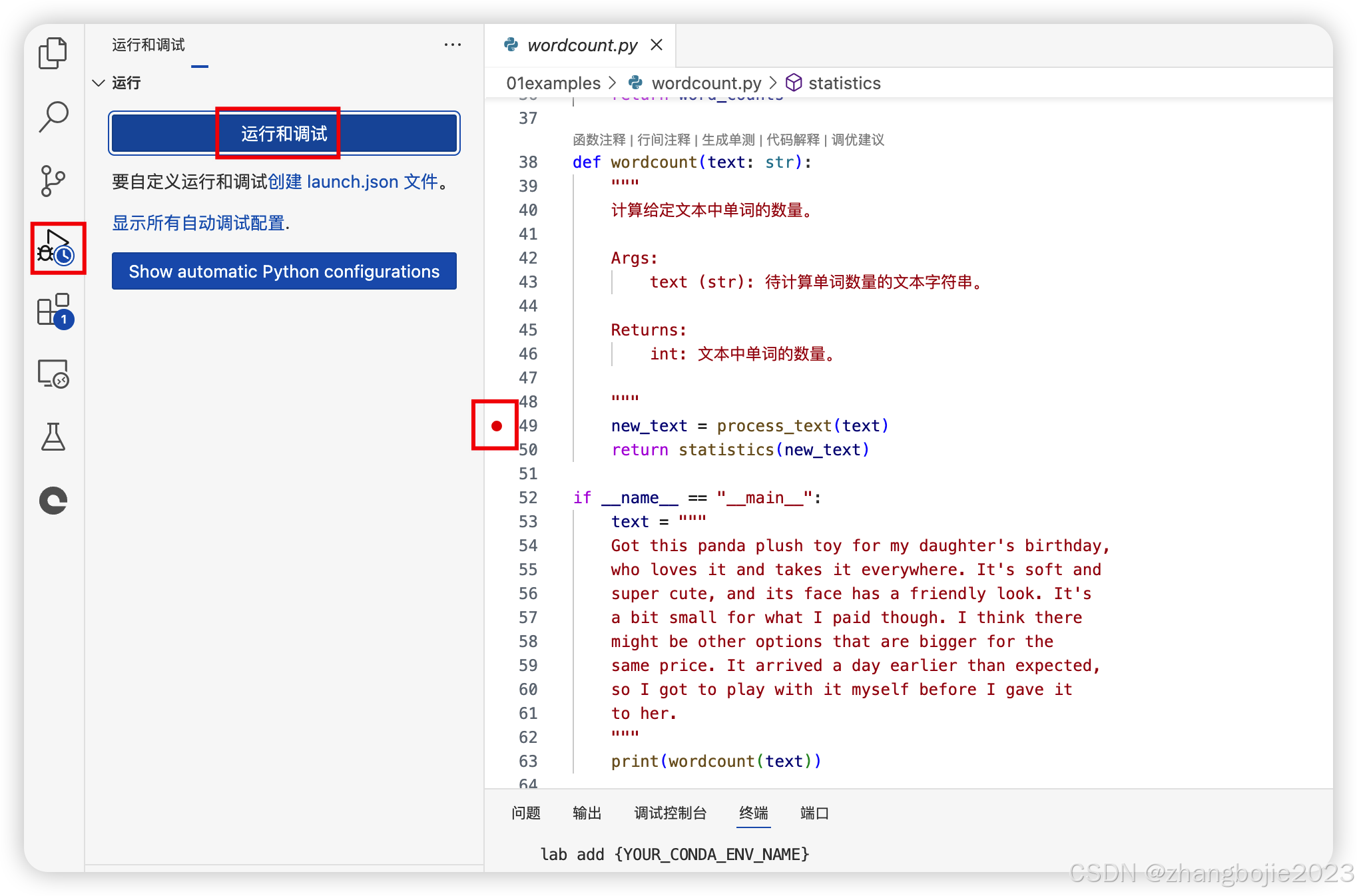Viewport: 1357px width, 896px height.
Task: Click the circular C-shaped extension icon
Action: (53, 501)
